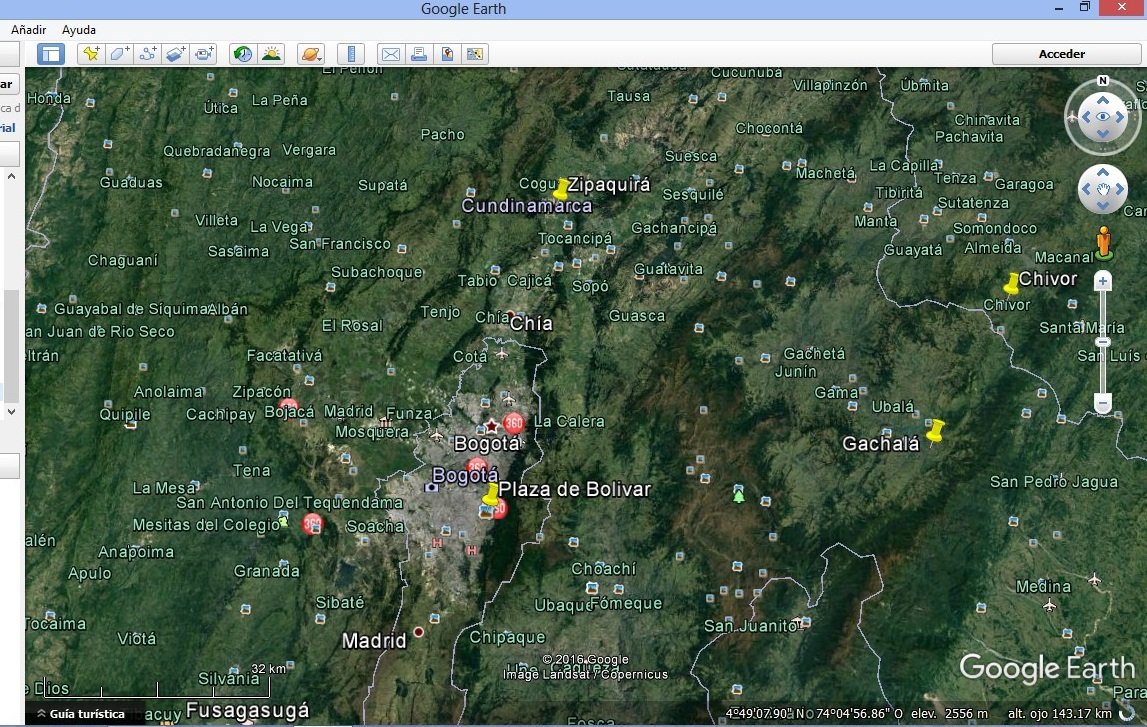Select the Chivor yellow pushpin
Screen dimensions: 1147x727
[x=1011, y=283]
